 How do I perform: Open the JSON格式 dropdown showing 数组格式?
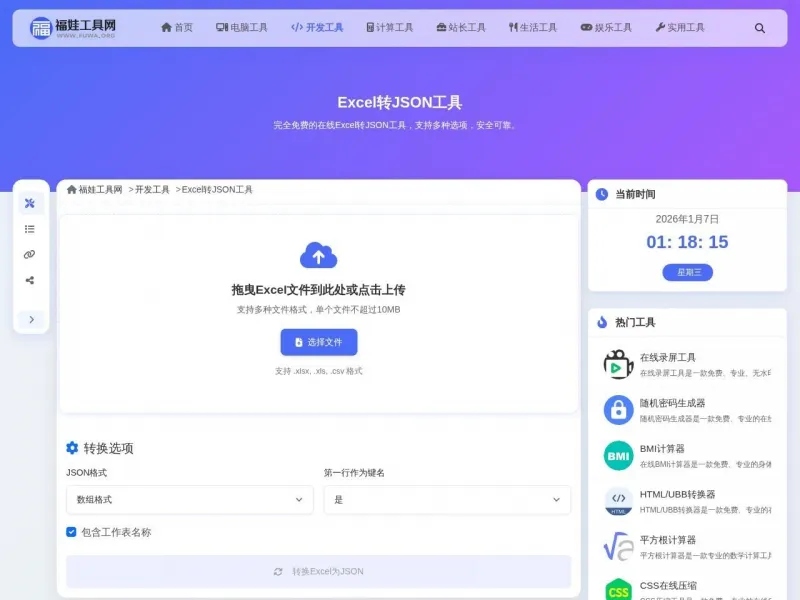(188, 499)
